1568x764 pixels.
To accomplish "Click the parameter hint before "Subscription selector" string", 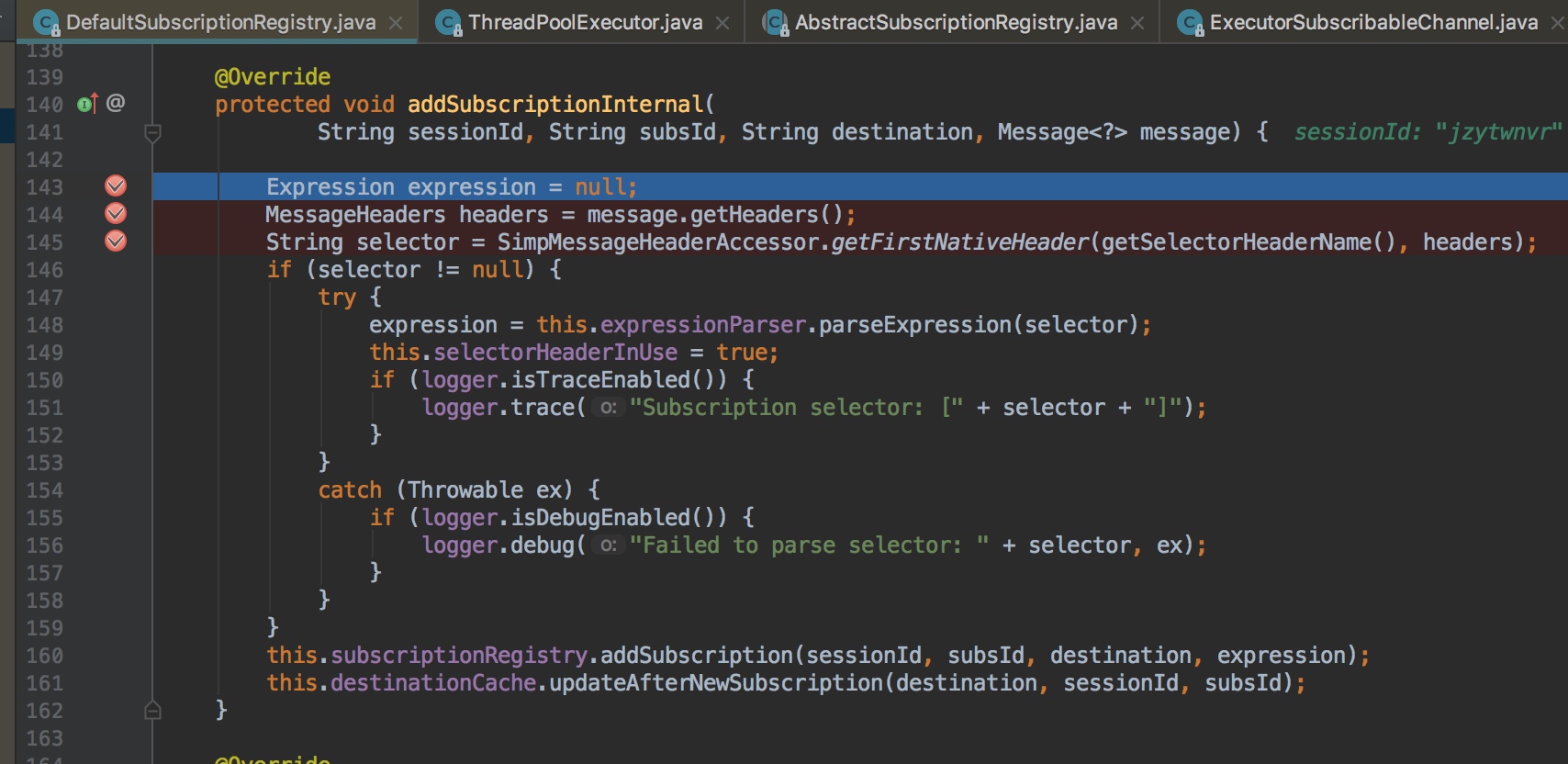I will click(x=608, y=408).
